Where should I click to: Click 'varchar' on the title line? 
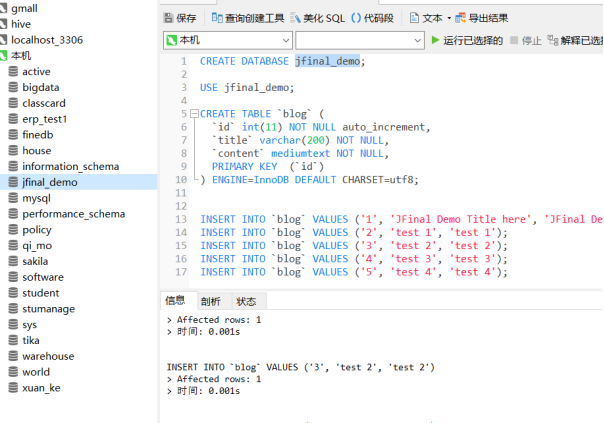[280, 140]
